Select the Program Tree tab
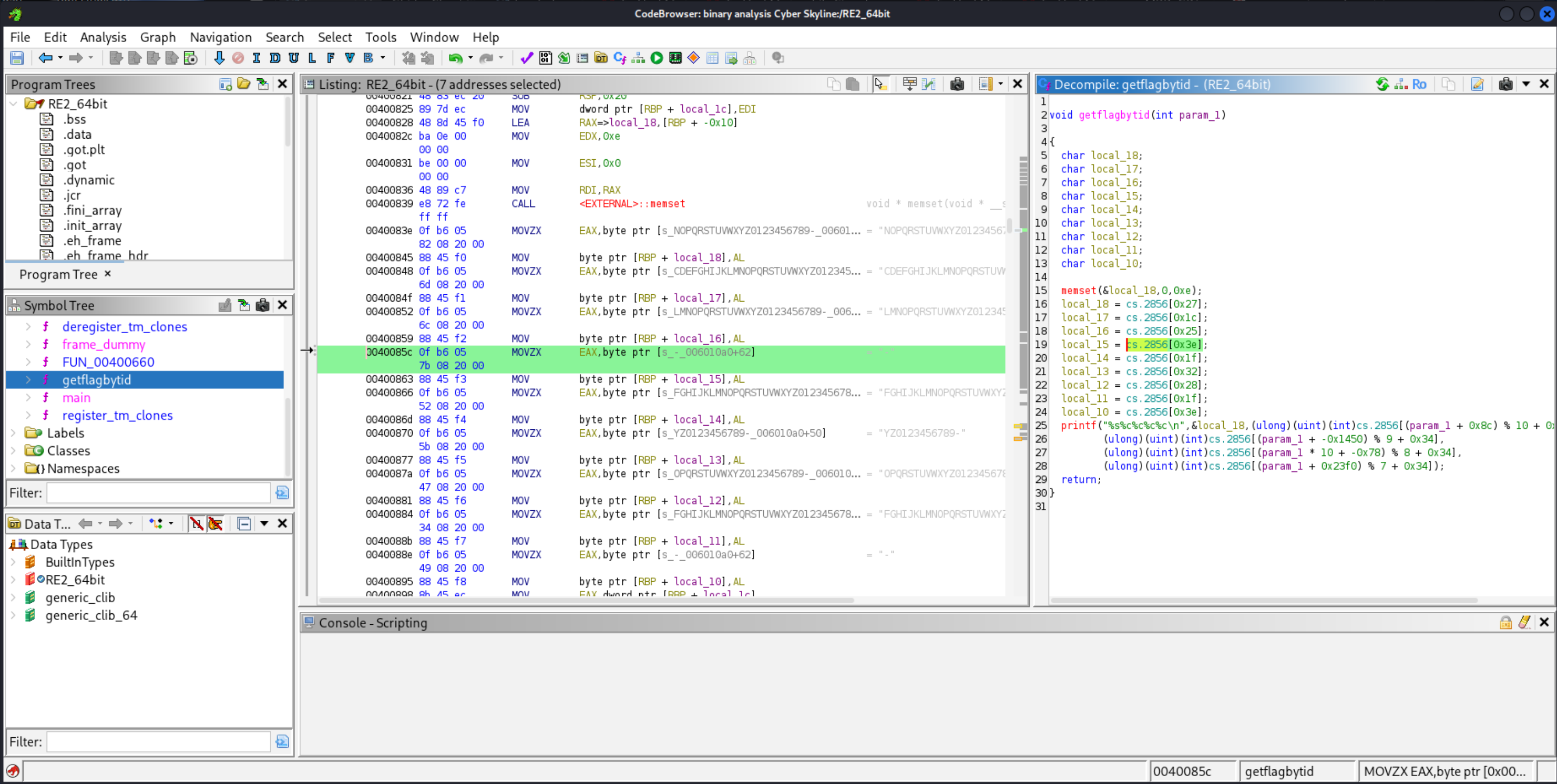1557x784 pixels. 59,274
